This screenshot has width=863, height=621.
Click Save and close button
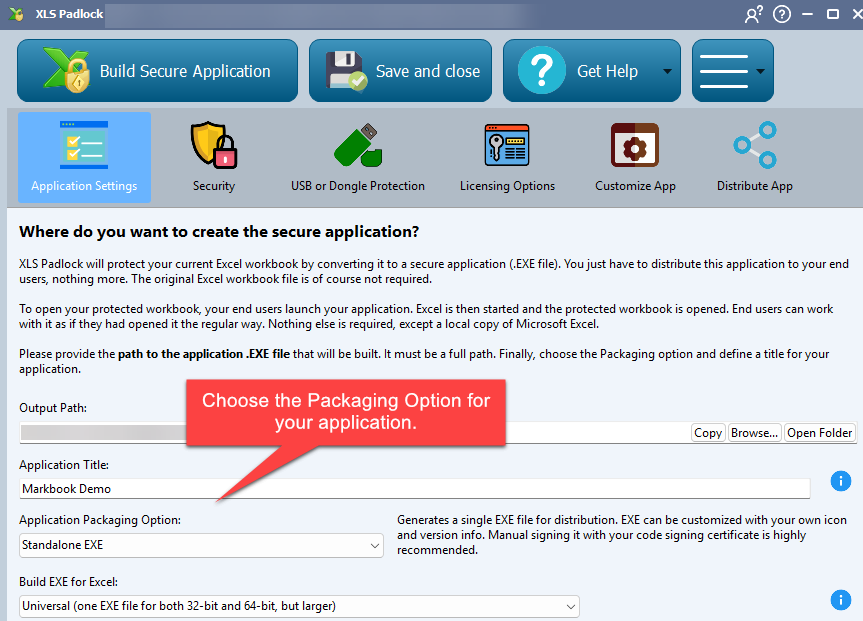[x=400, y=71]
